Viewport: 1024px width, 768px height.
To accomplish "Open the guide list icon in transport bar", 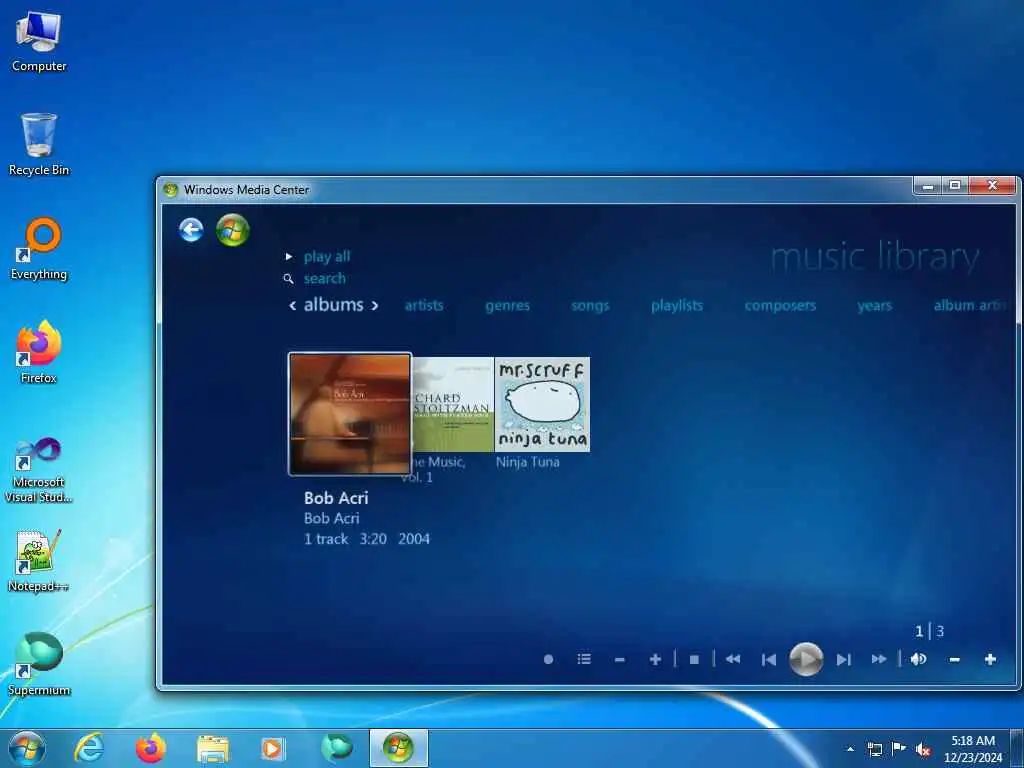I will click(x=584, y=660).
